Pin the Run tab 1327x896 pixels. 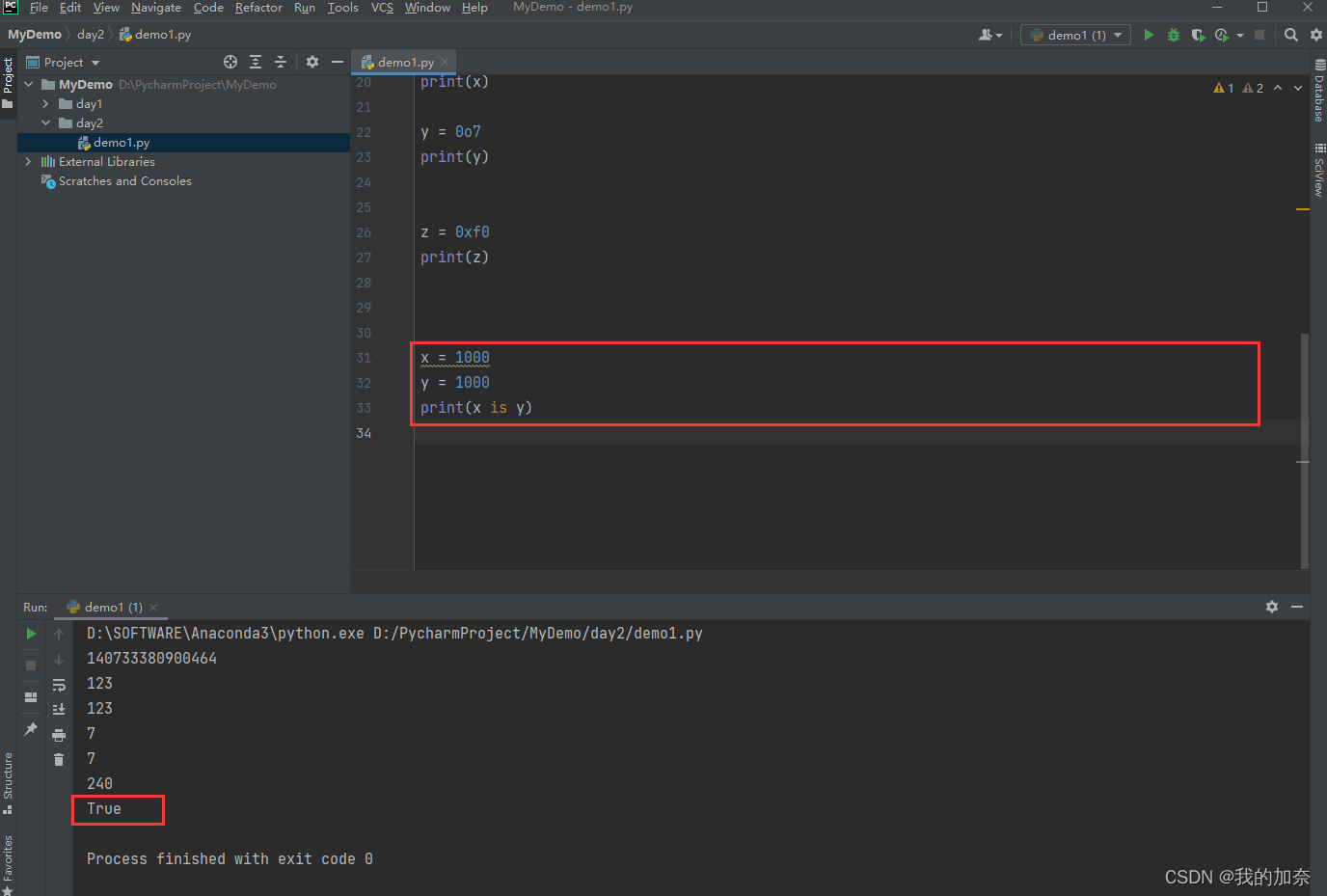point(31,729)
